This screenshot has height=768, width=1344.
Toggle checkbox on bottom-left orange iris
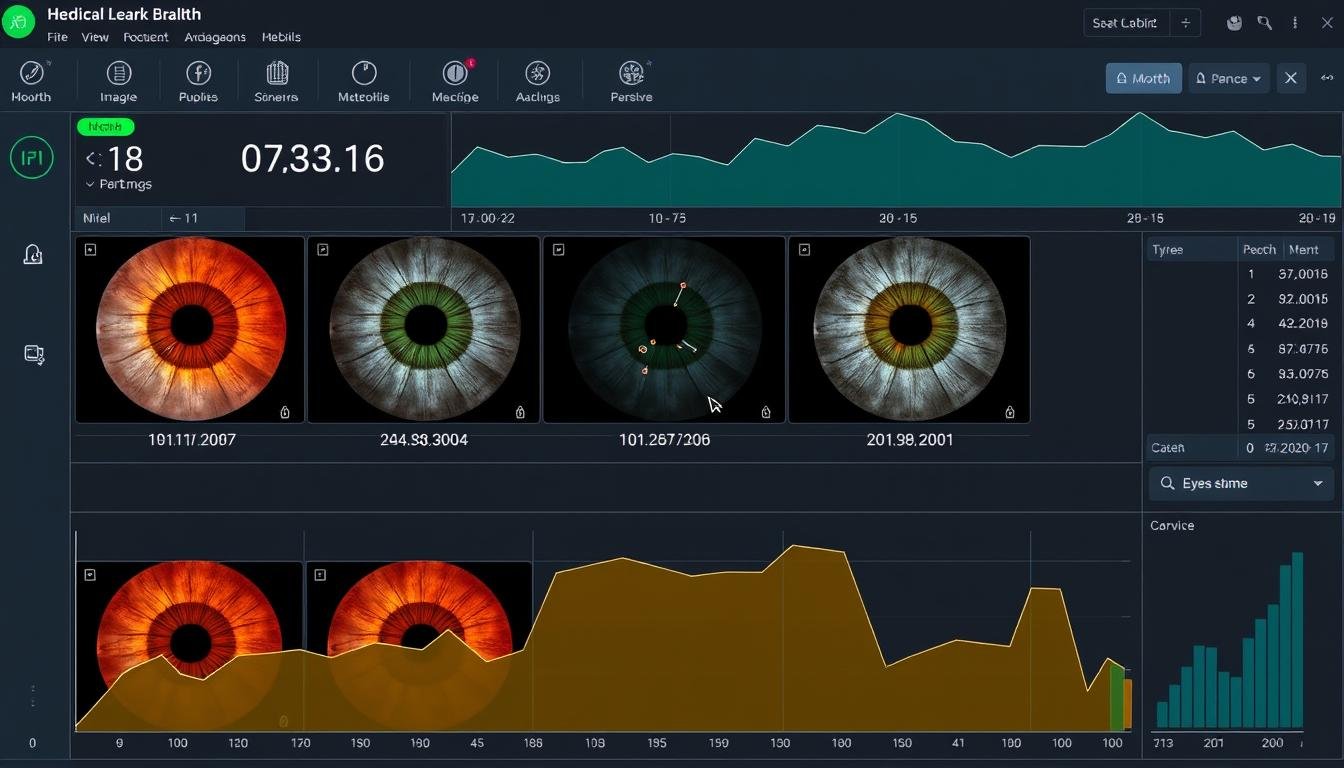pos(90,575)
